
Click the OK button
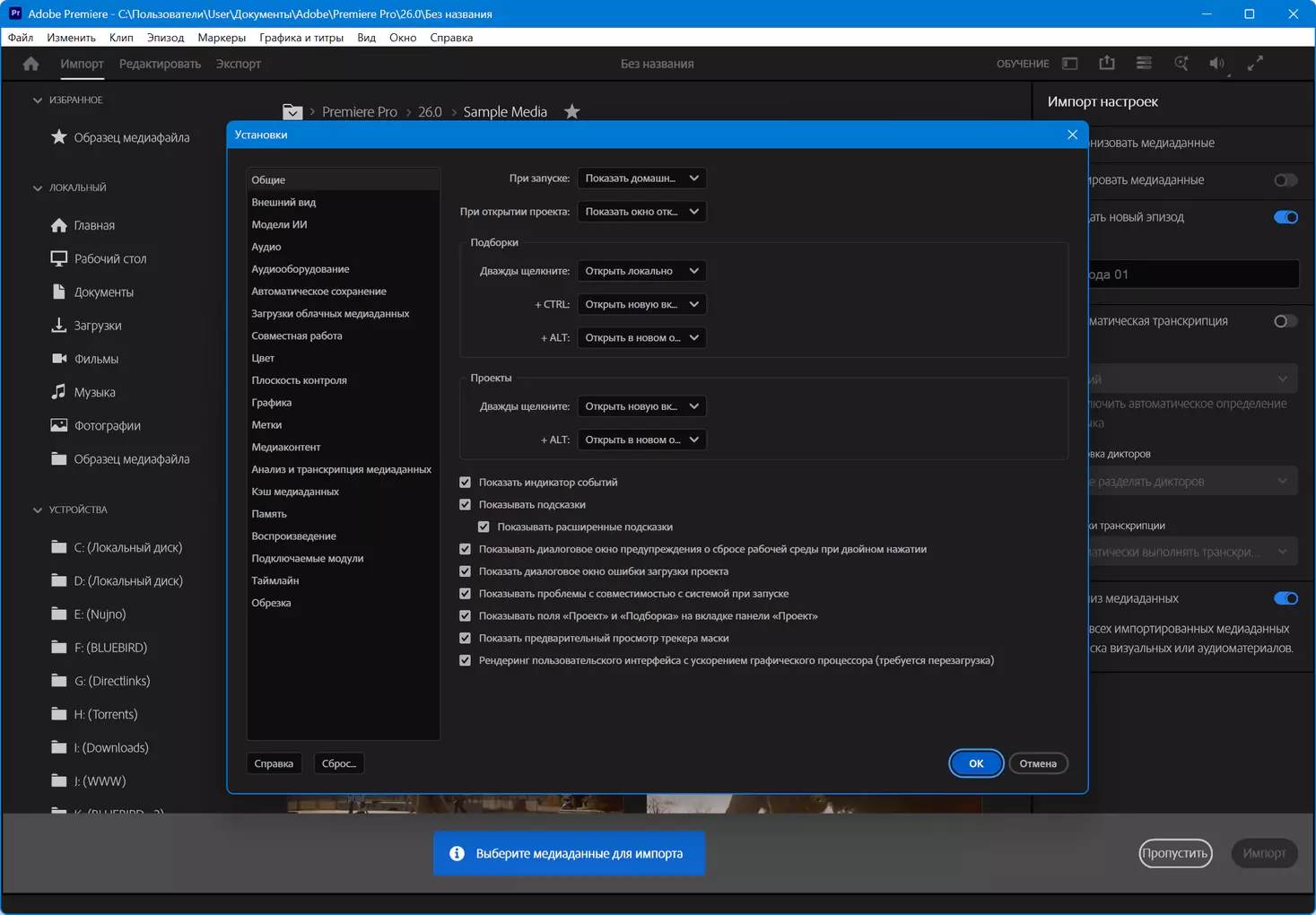[976, 763]
